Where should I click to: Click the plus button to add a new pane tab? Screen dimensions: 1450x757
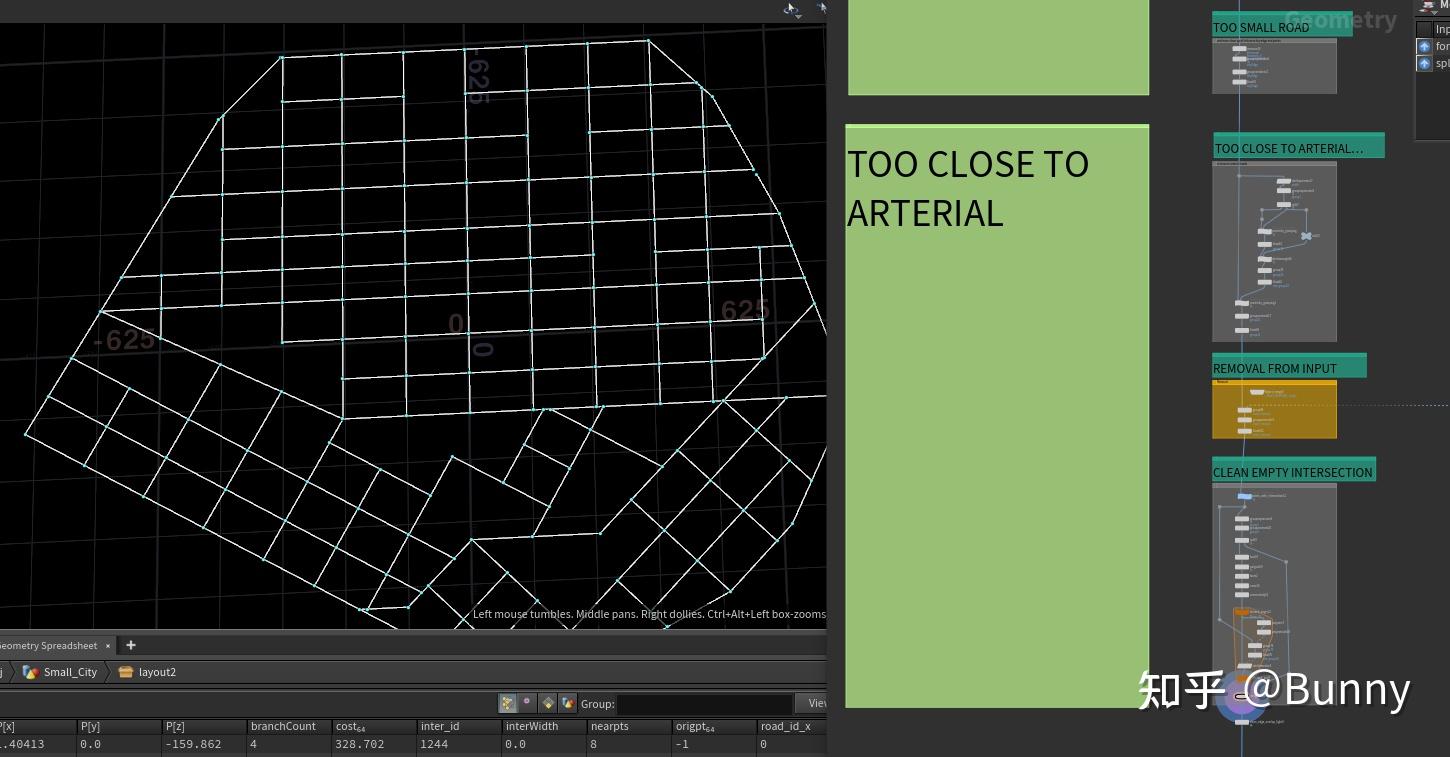click(130, 645)
